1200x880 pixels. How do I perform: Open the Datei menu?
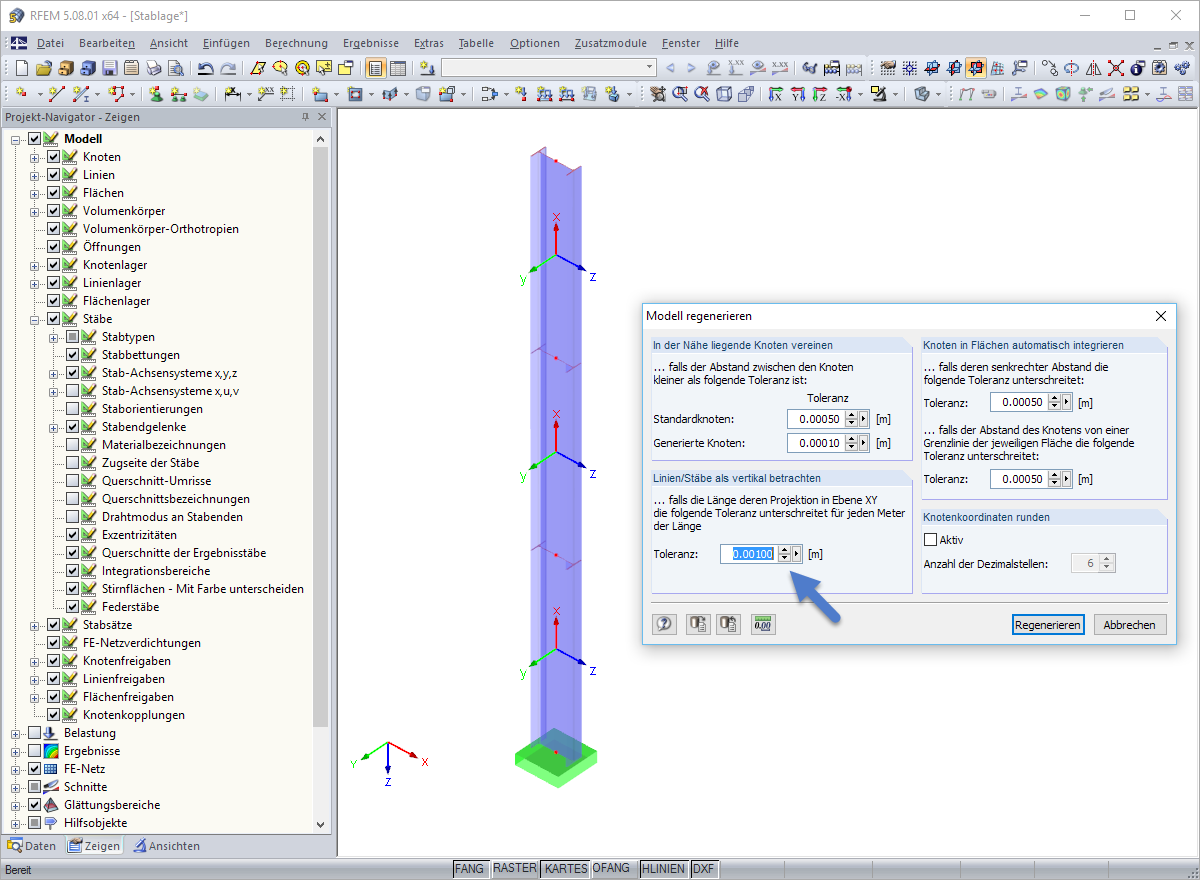[x=50, y=43]
